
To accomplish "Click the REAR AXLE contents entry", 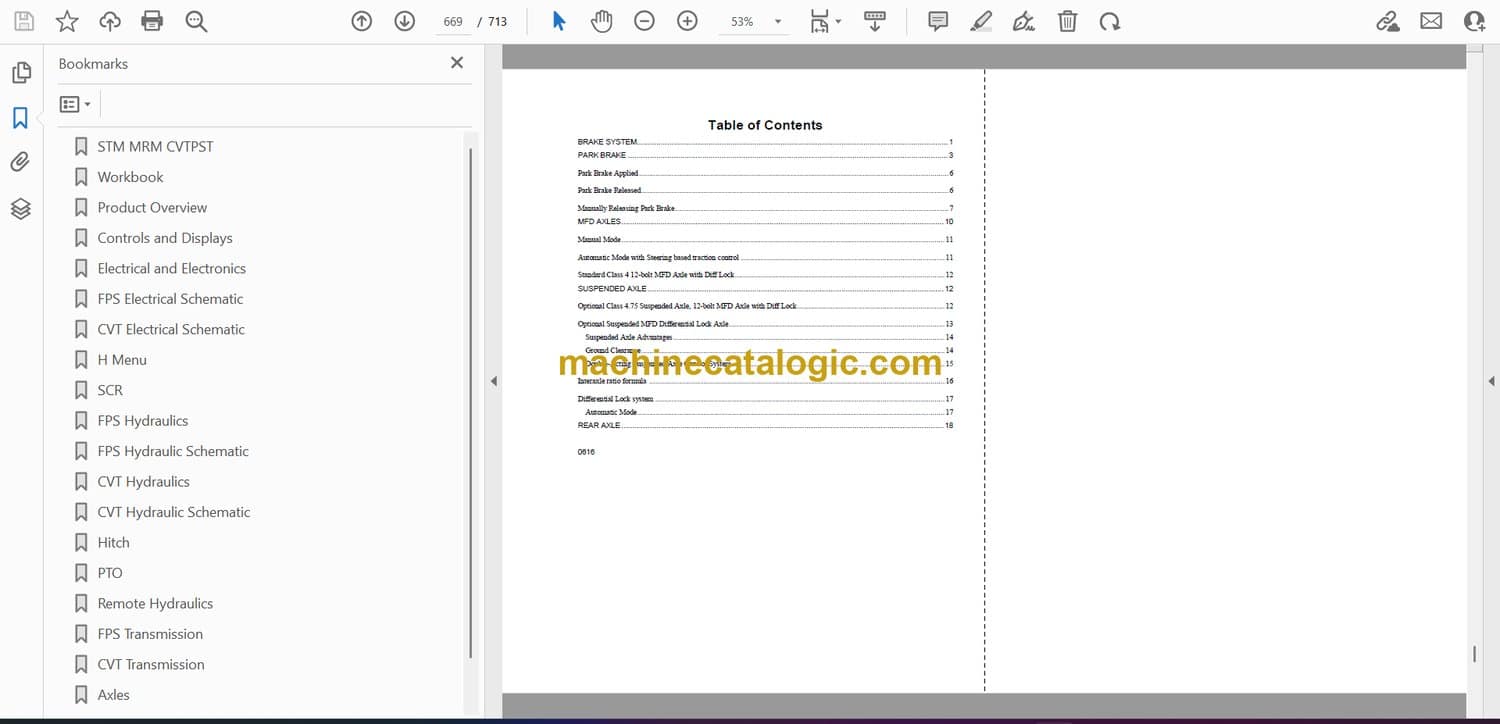I will 765,426.
